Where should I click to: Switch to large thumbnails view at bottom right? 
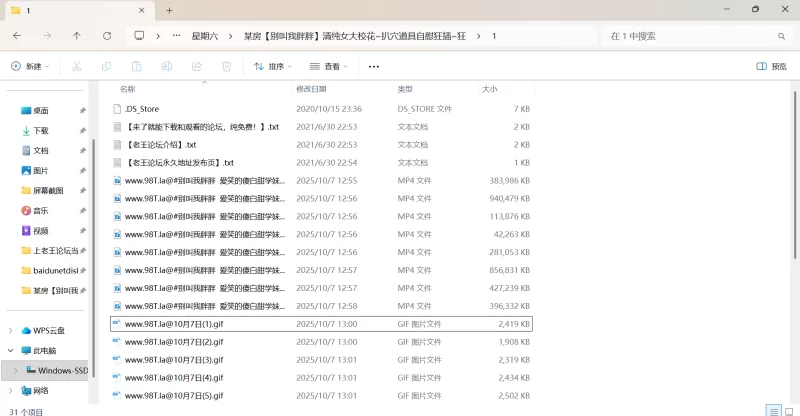click(788, 410)
